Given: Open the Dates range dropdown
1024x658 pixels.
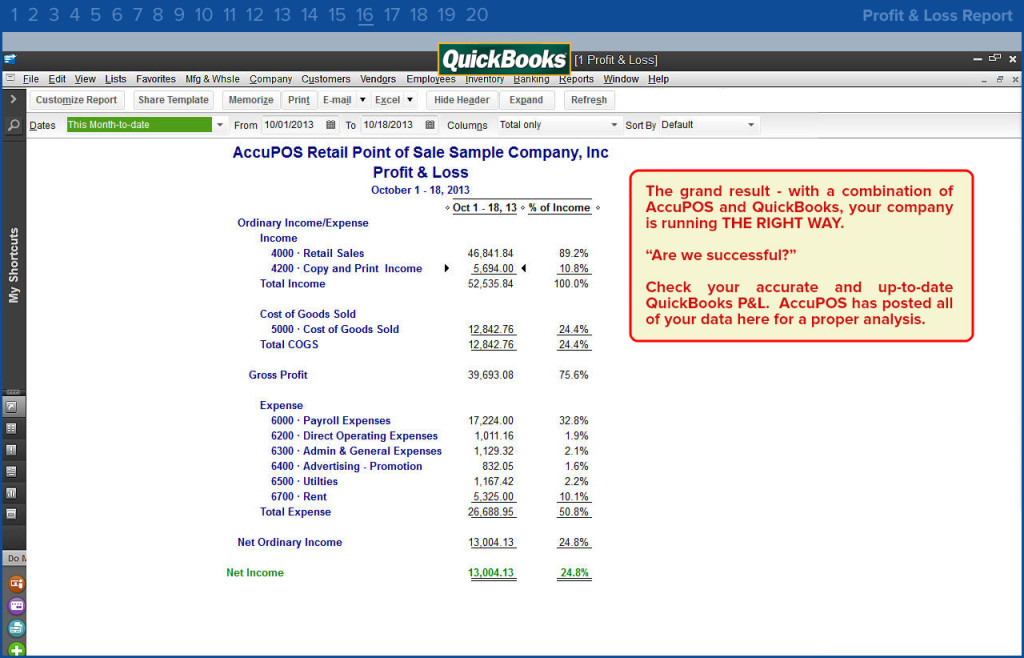Looking at the screenshot, I should (x=220, y=125).
